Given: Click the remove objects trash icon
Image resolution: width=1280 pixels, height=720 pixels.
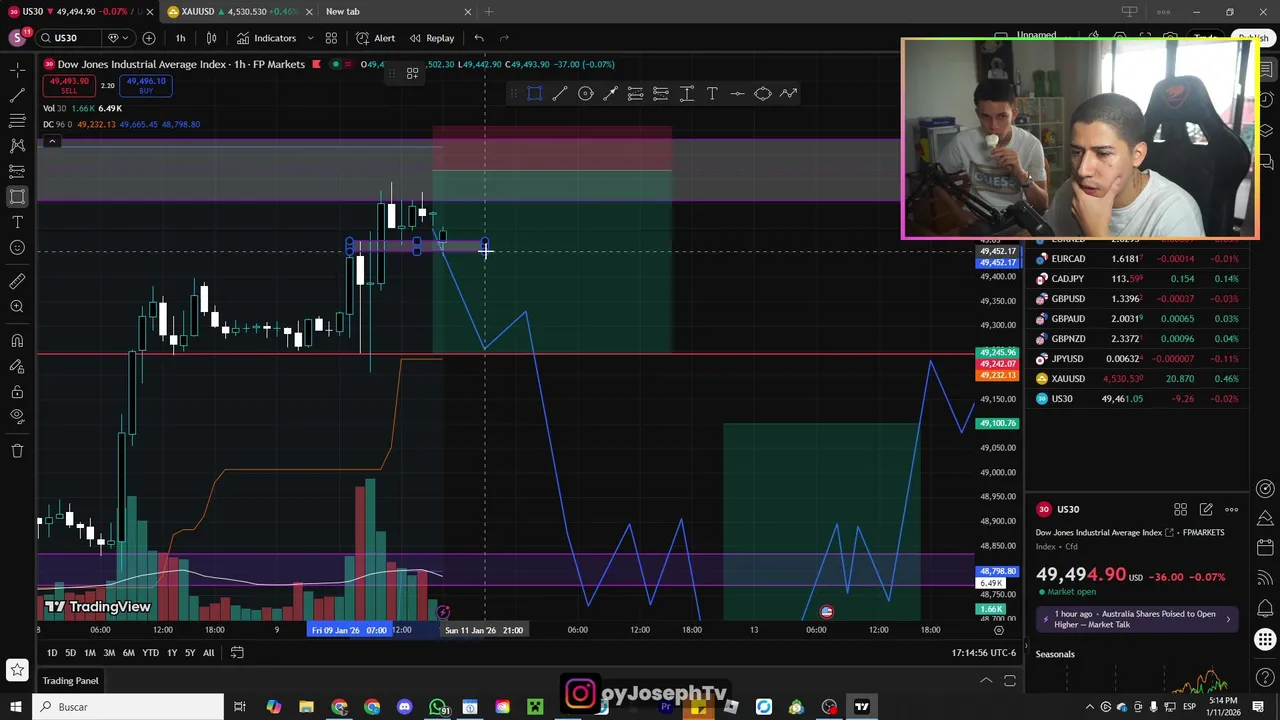Looking at the screenshot, I should (x=17, y=451).
